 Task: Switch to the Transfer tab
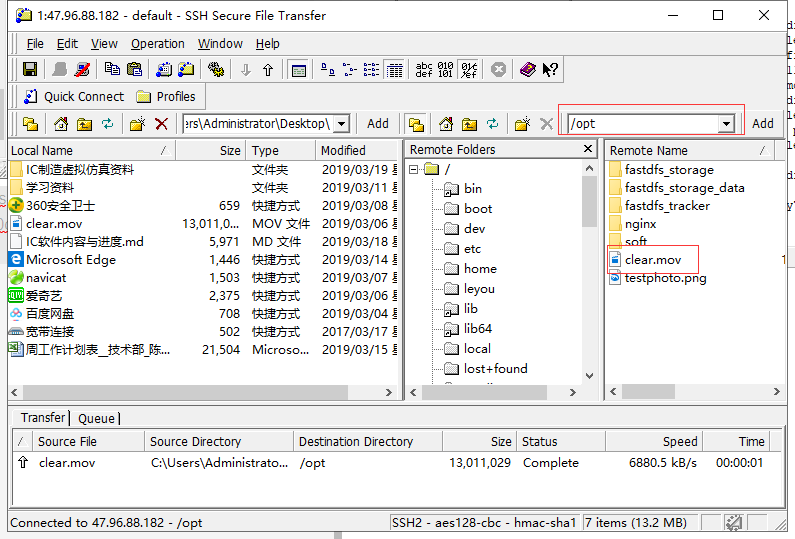43,417
